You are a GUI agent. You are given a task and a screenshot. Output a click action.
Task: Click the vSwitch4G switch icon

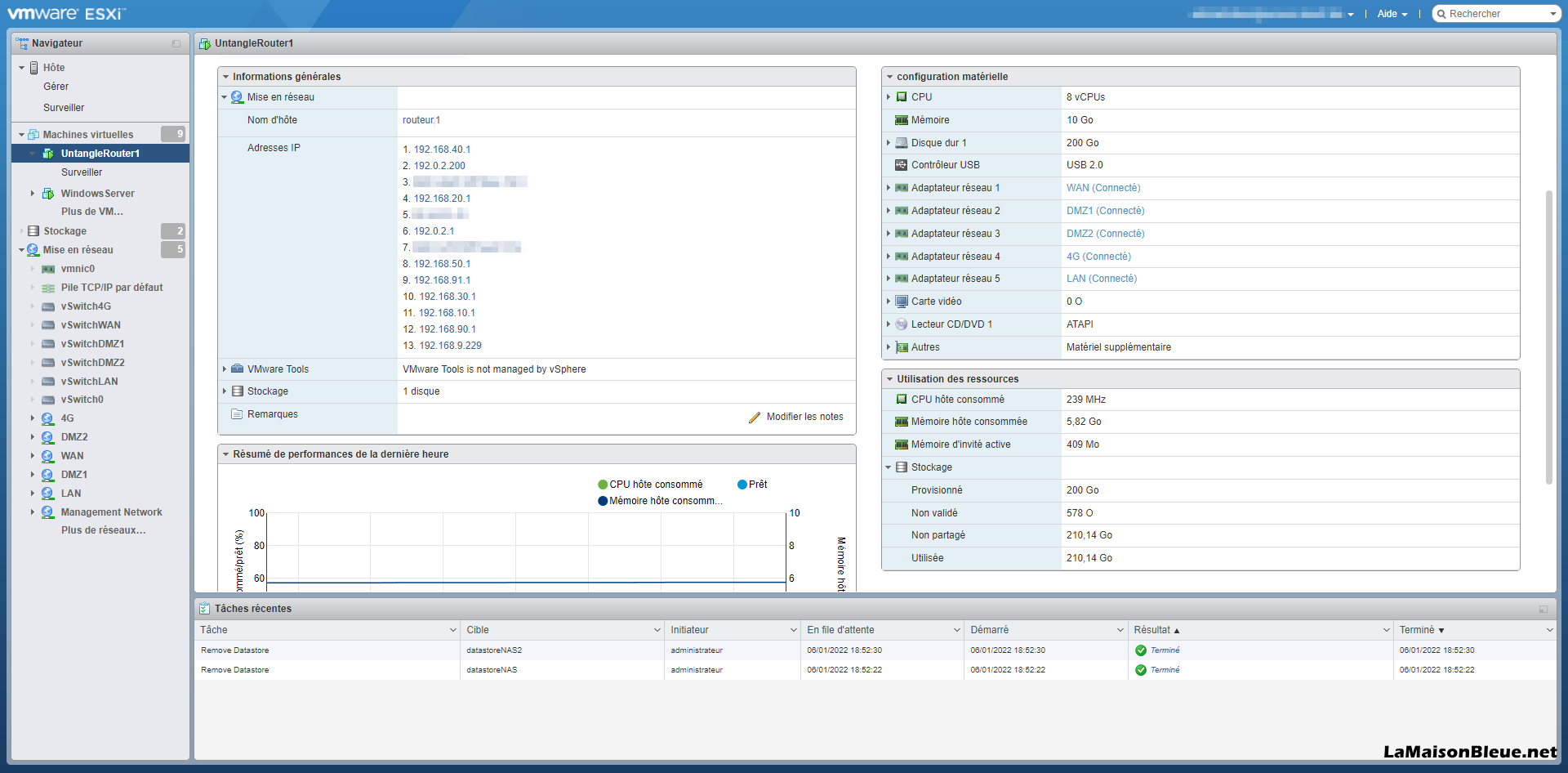(48, 306)
